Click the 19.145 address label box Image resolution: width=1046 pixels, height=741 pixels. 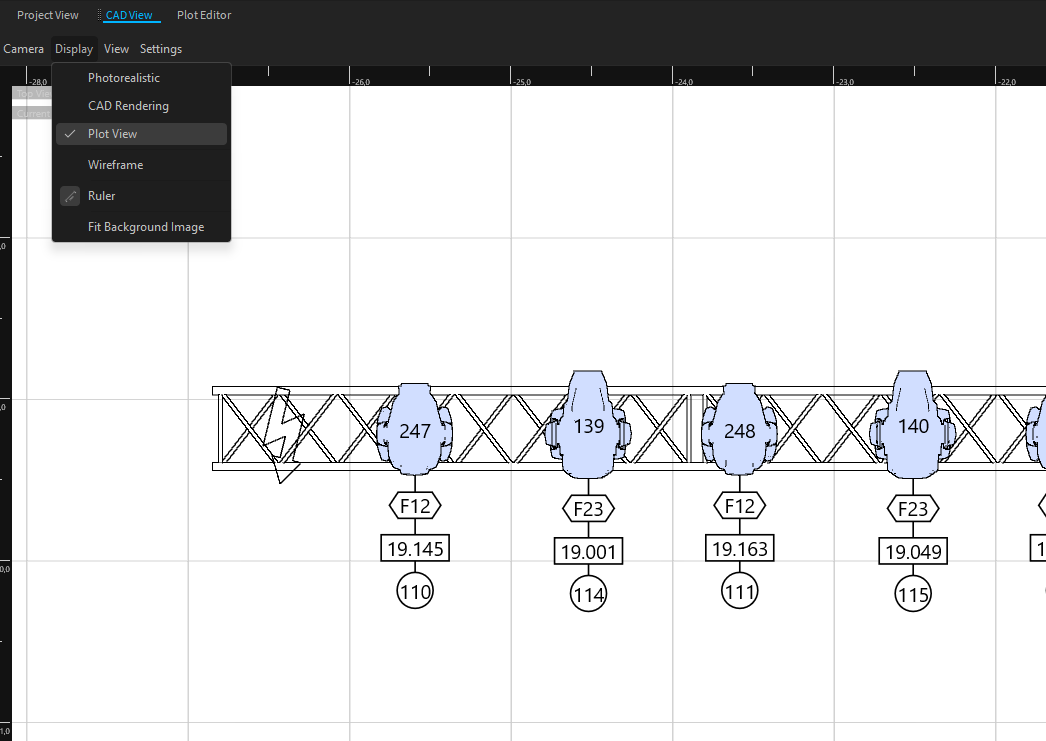point(415,549)
